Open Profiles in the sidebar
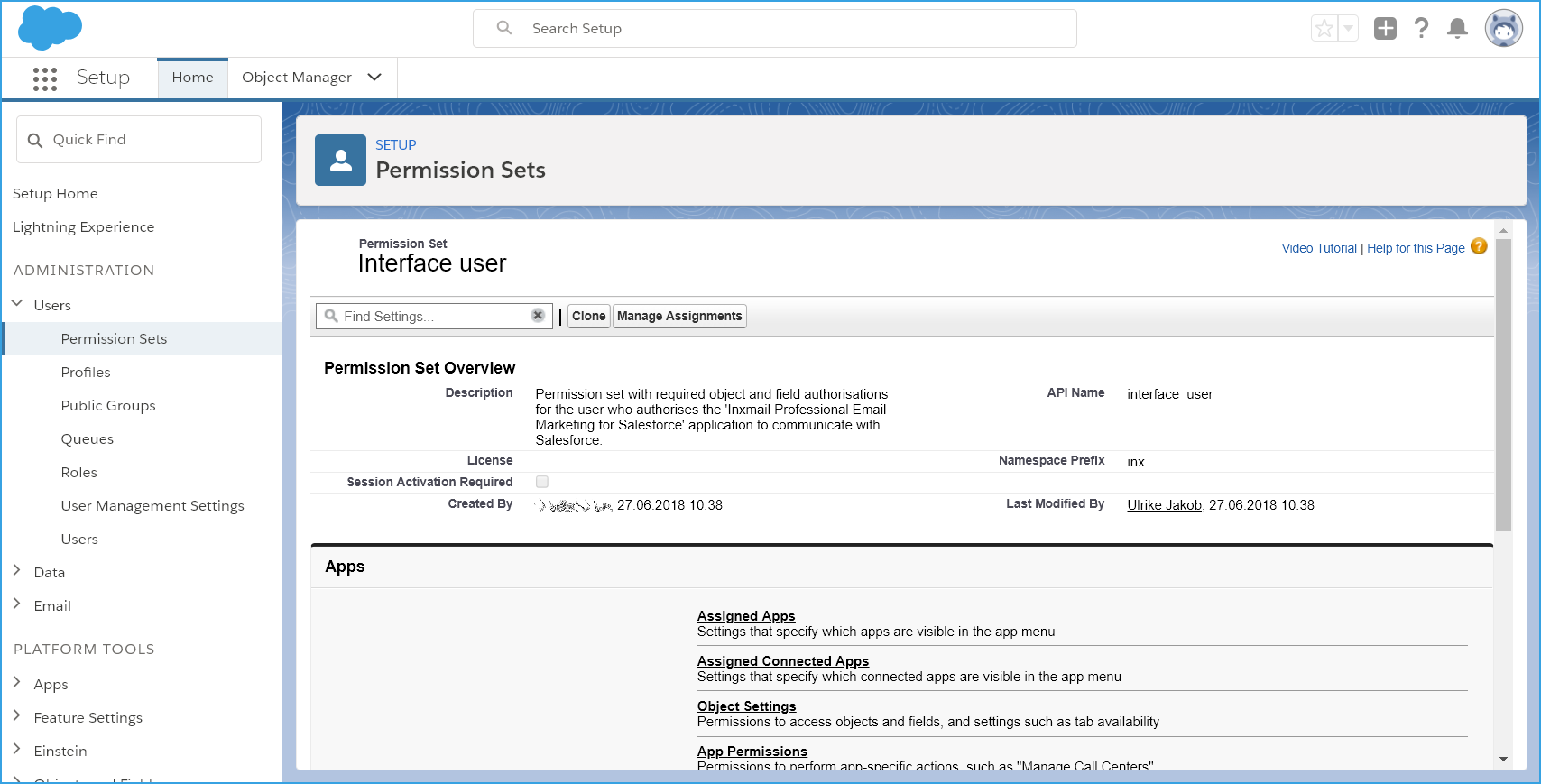1541x784 pixels. (x=86, y=372)
